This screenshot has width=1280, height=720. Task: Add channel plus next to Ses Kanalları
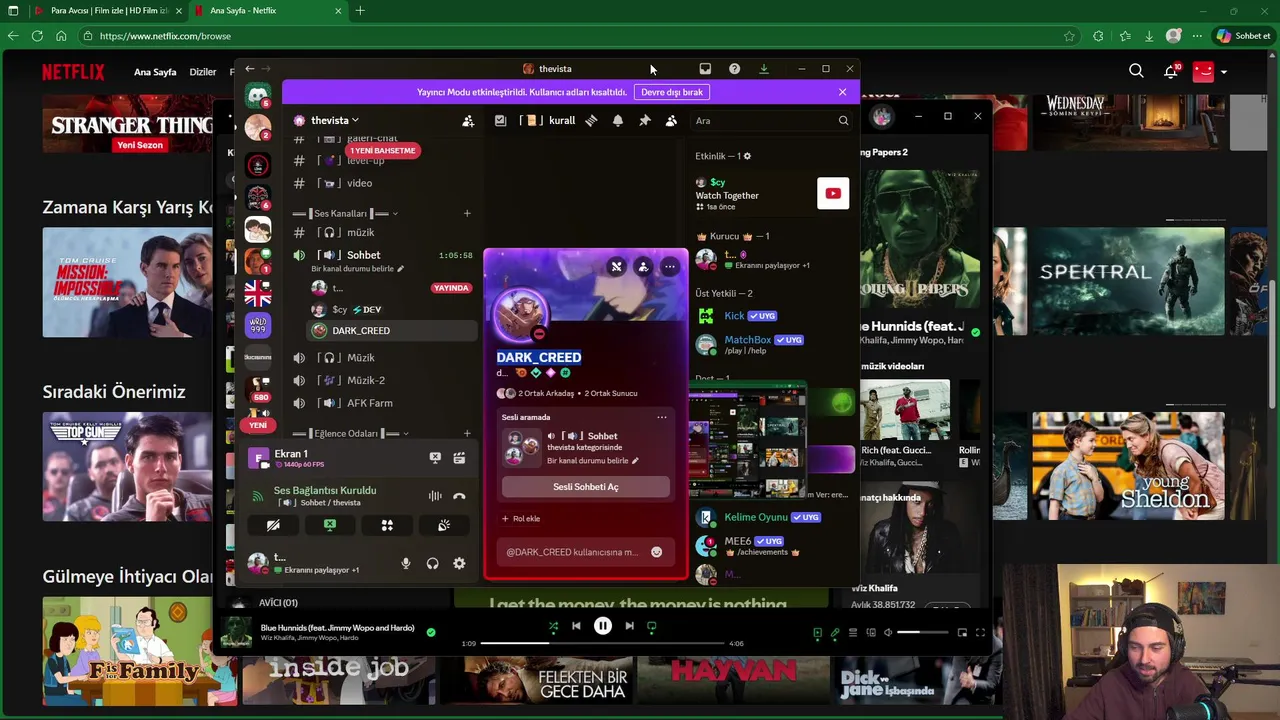pos(466,213)
